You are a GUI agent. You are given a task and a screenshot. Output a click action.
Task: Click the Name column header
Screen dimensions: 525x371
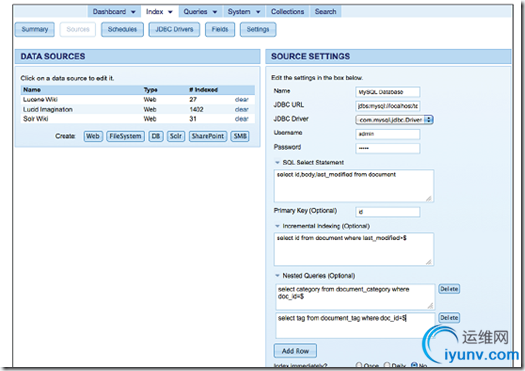click(32, 90)
